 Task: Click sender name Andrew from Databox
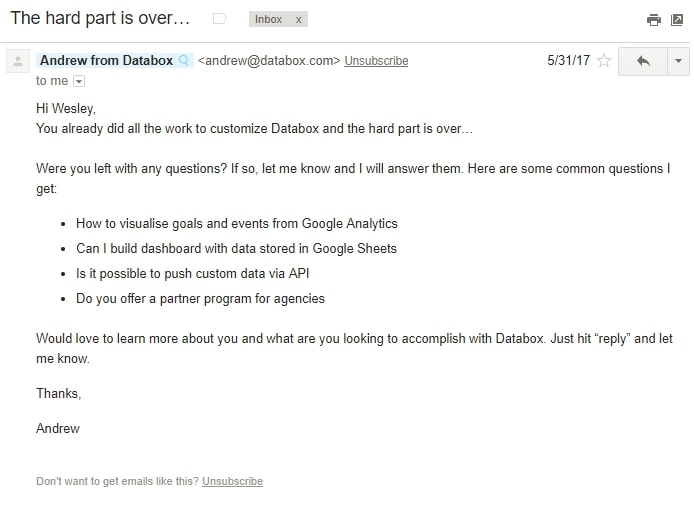(107, 61)
